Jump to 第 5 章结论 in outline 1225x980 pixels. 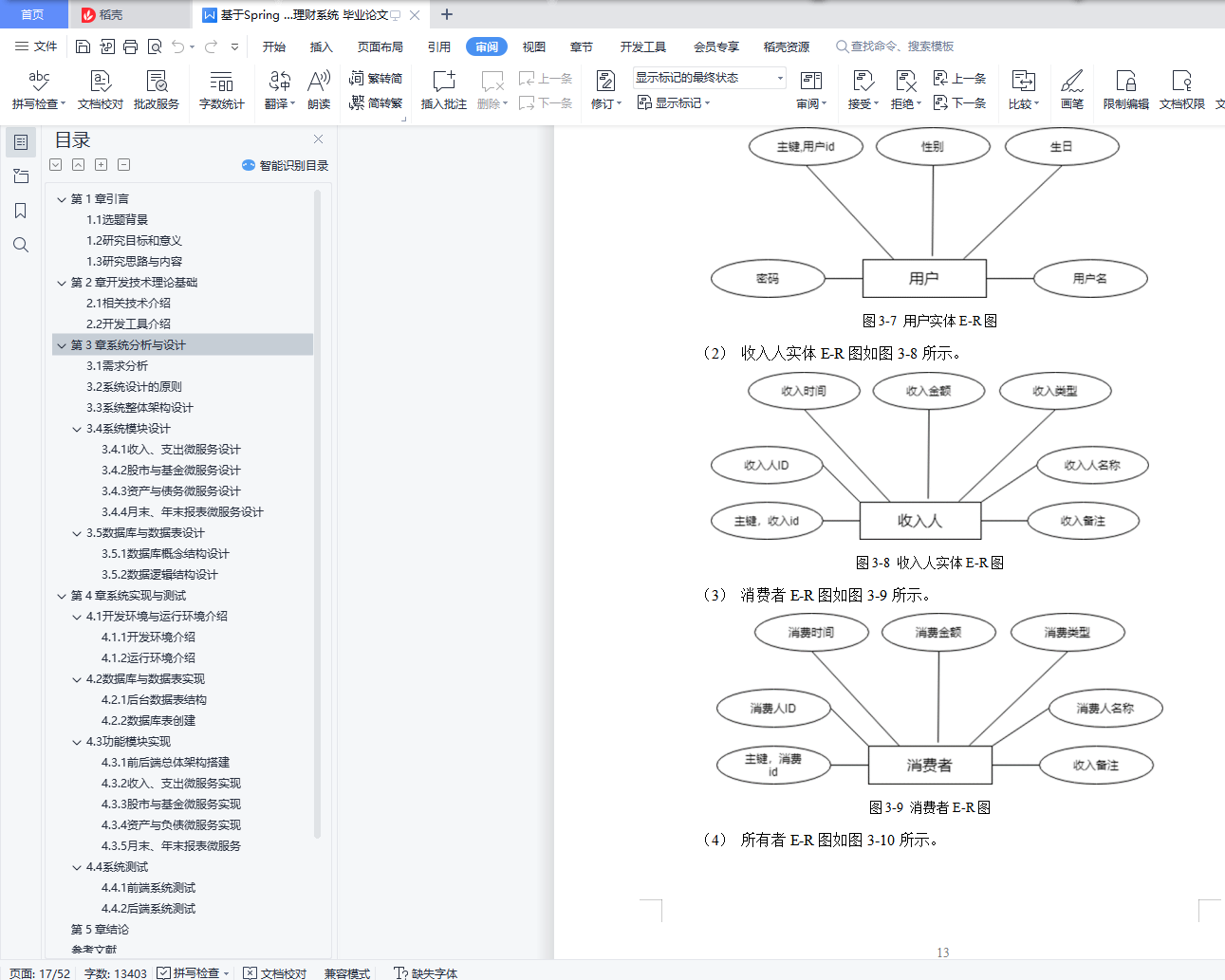click(100, 930)
